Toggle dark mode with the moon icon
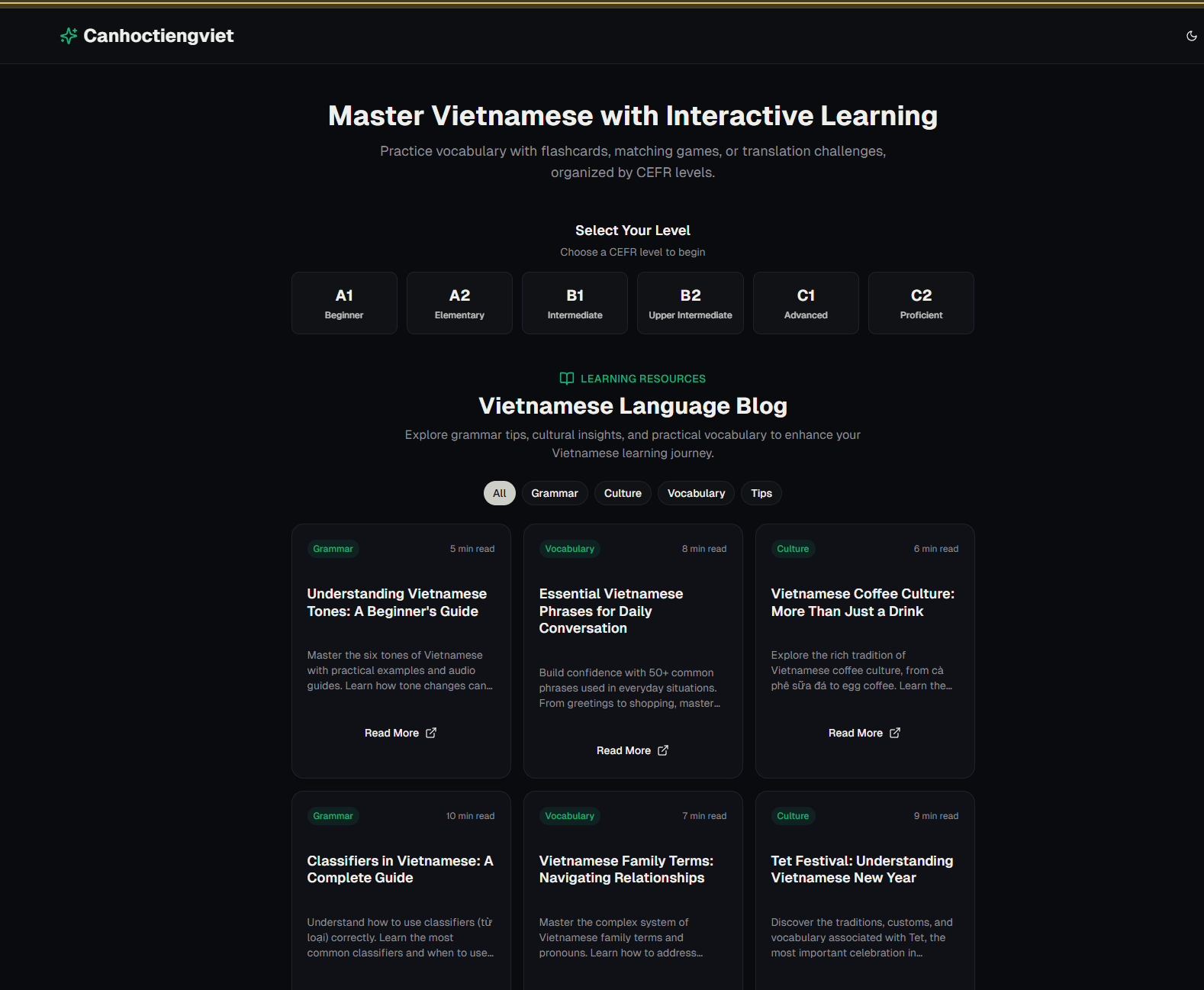The height and width of the screenshot is (990, 1204). pos(1191,36)
